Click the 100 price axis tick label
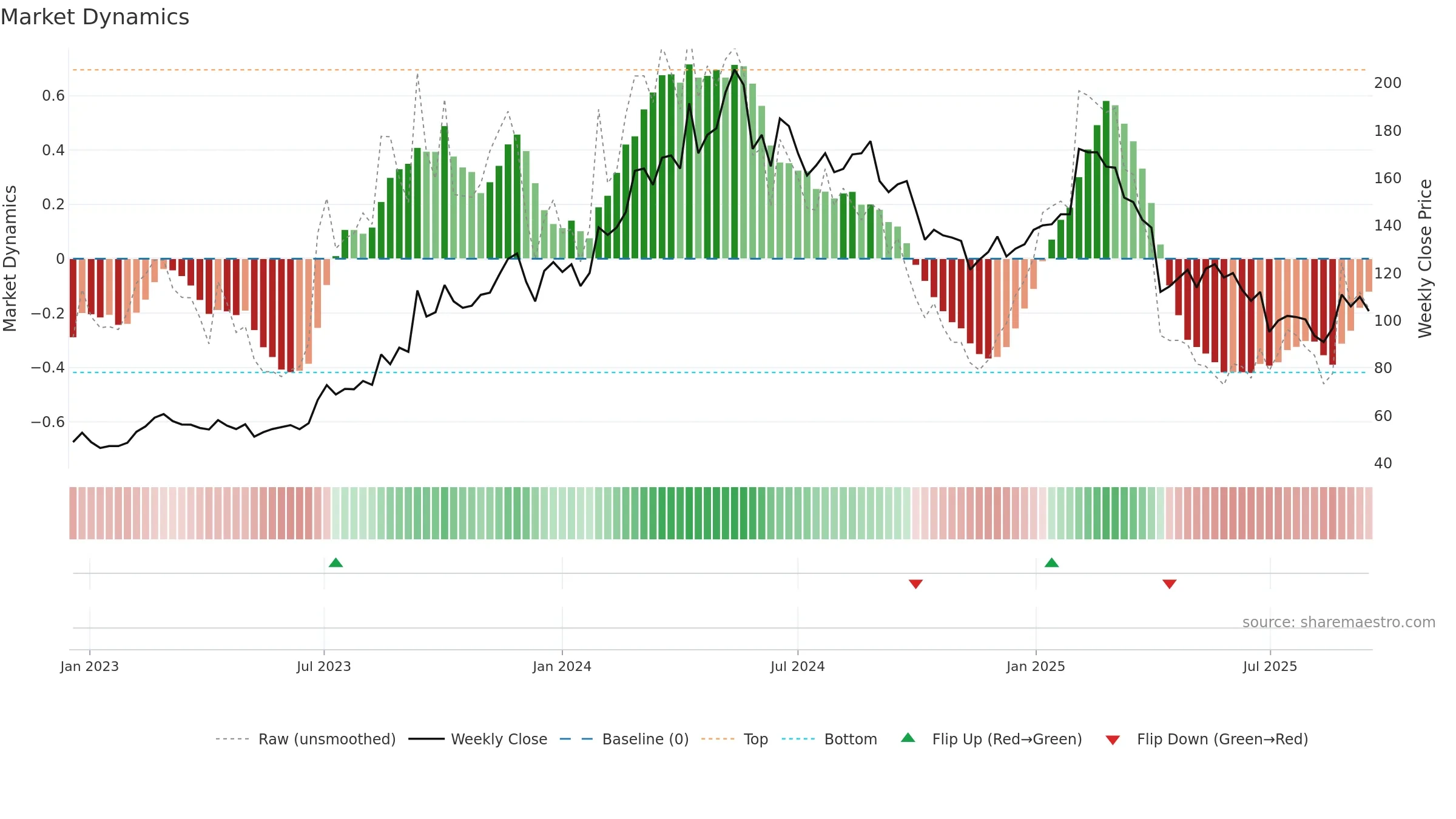The image size is (1456, 819). [x=1387, y=321]
